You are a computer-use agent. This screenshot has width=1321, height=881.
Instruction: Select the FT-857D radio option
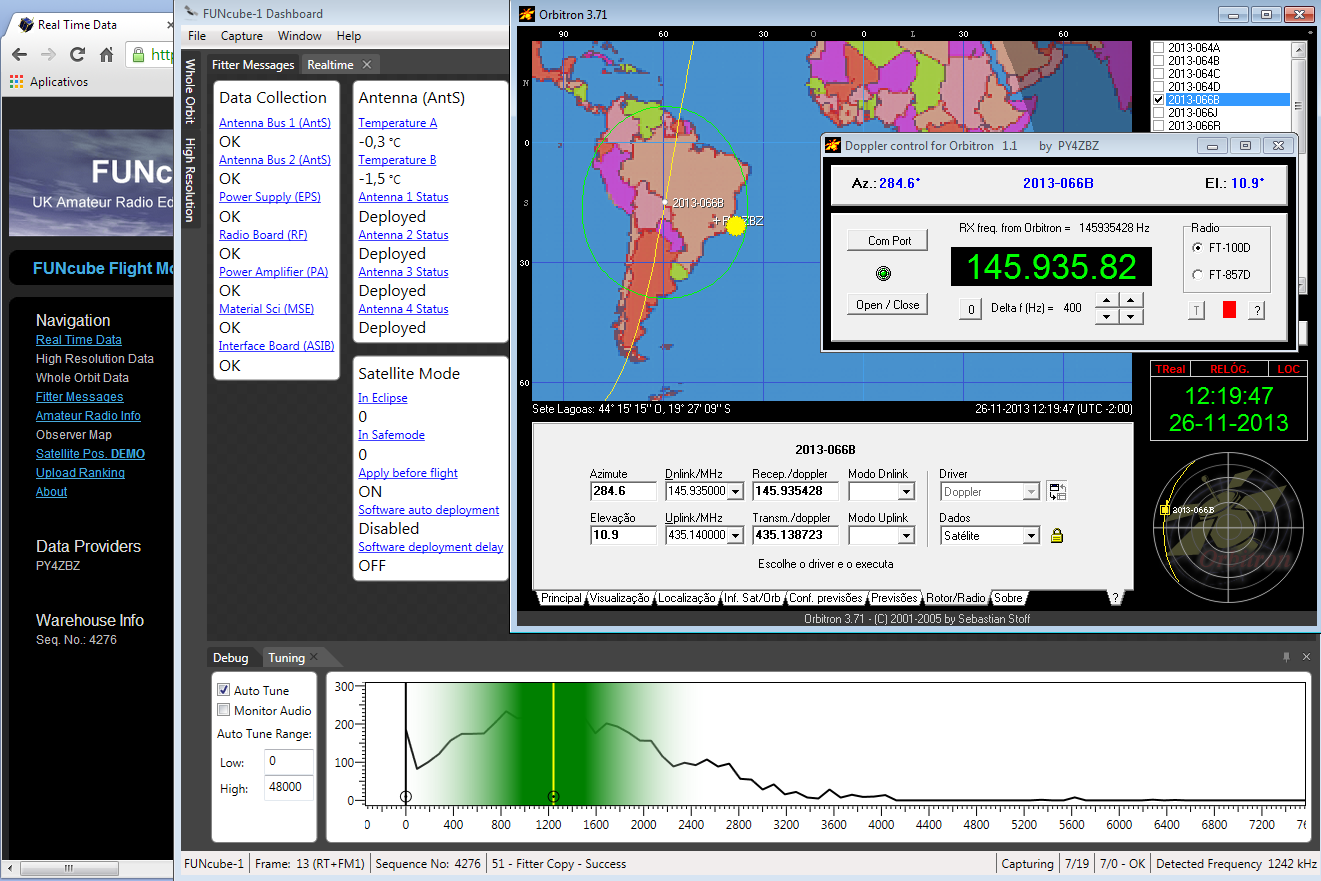click(1198, 275)
